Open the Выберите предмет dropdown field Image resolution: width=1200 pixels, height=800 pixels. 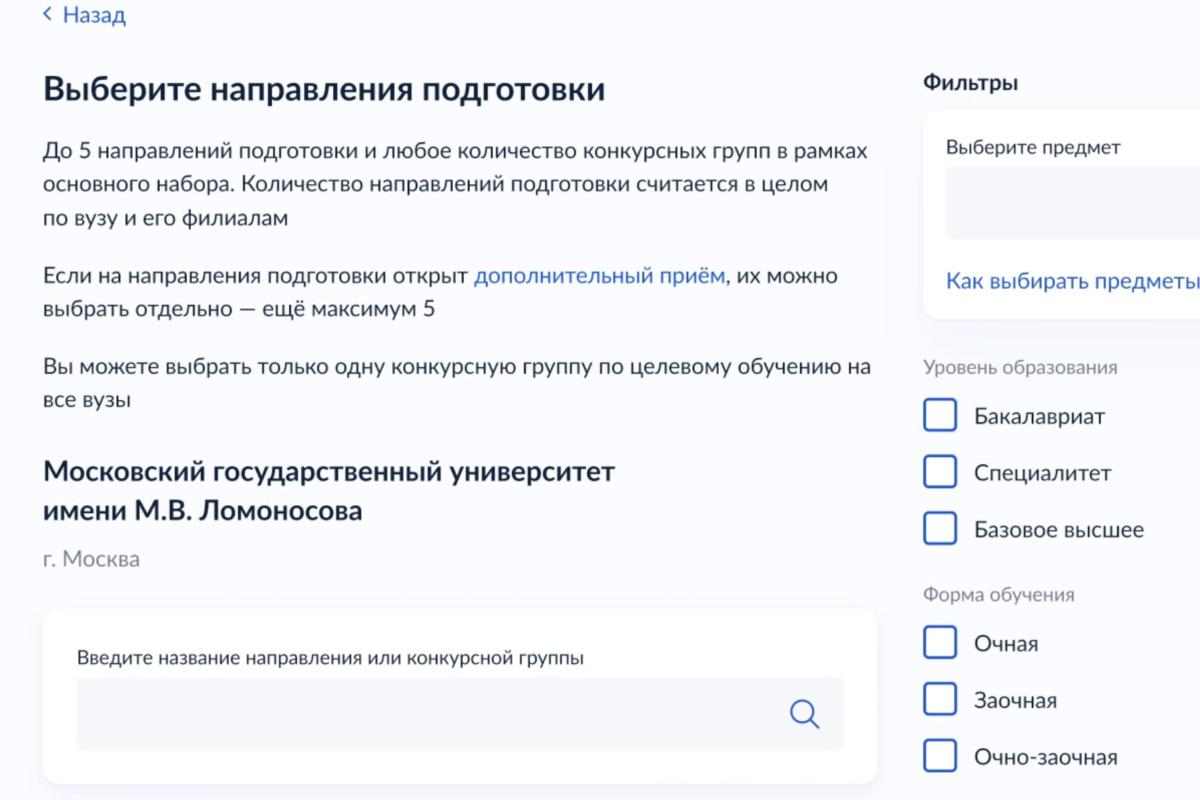(1073, 204)
